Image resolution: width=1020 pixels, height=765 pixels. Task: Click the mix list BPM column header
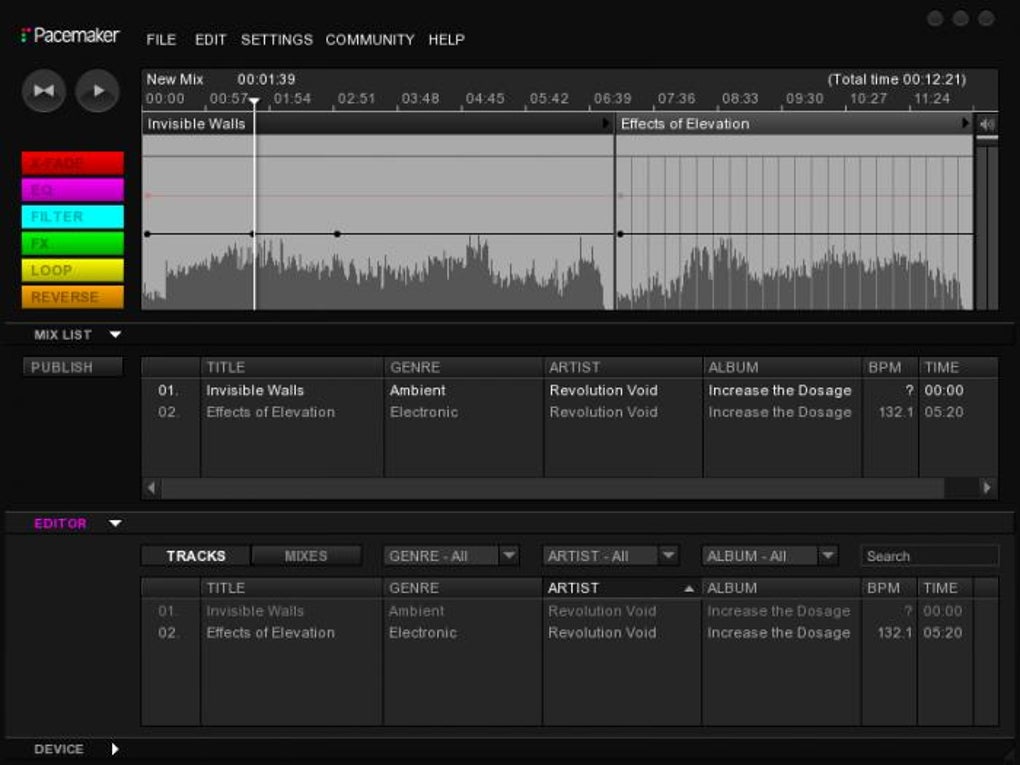coord(890,367)
